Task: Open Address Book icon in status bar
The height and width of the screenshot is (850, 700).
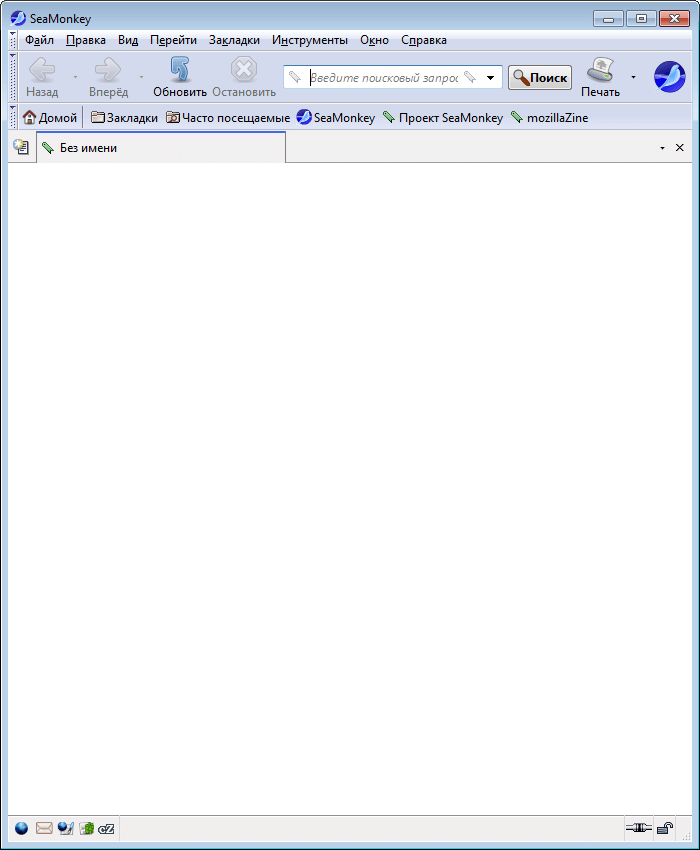Action: click(87, 828)
